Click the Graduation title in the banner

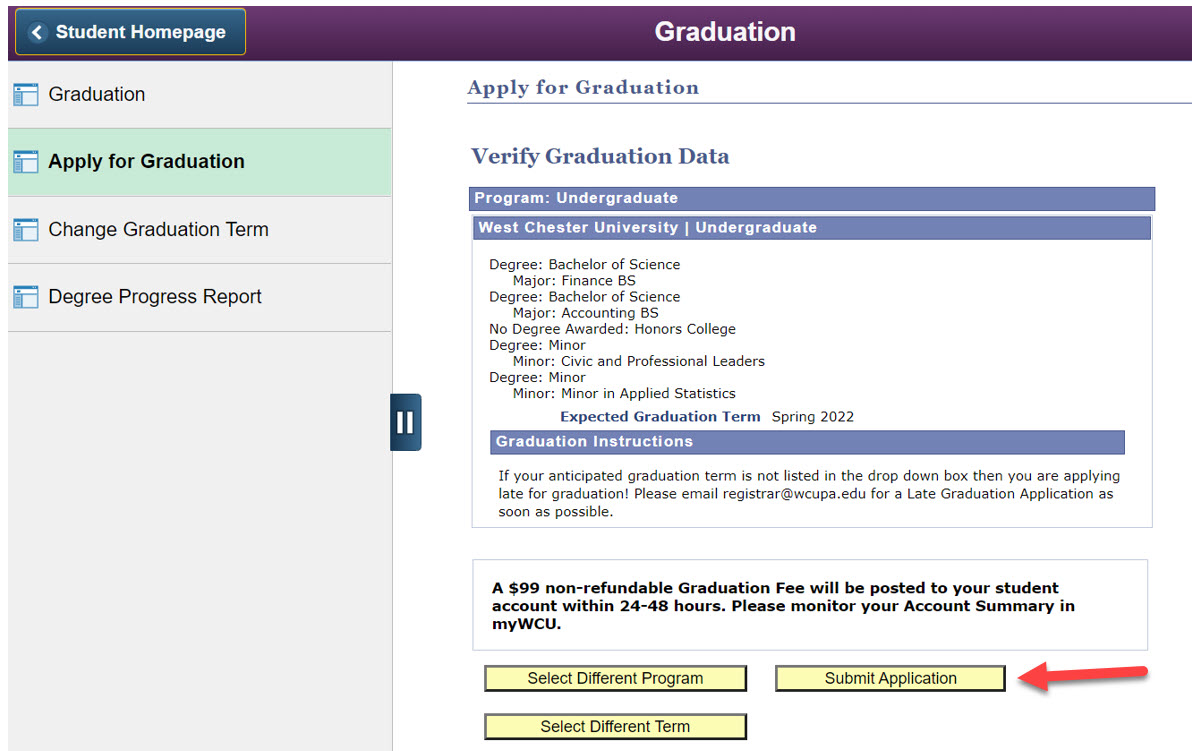tap(724, 32)
